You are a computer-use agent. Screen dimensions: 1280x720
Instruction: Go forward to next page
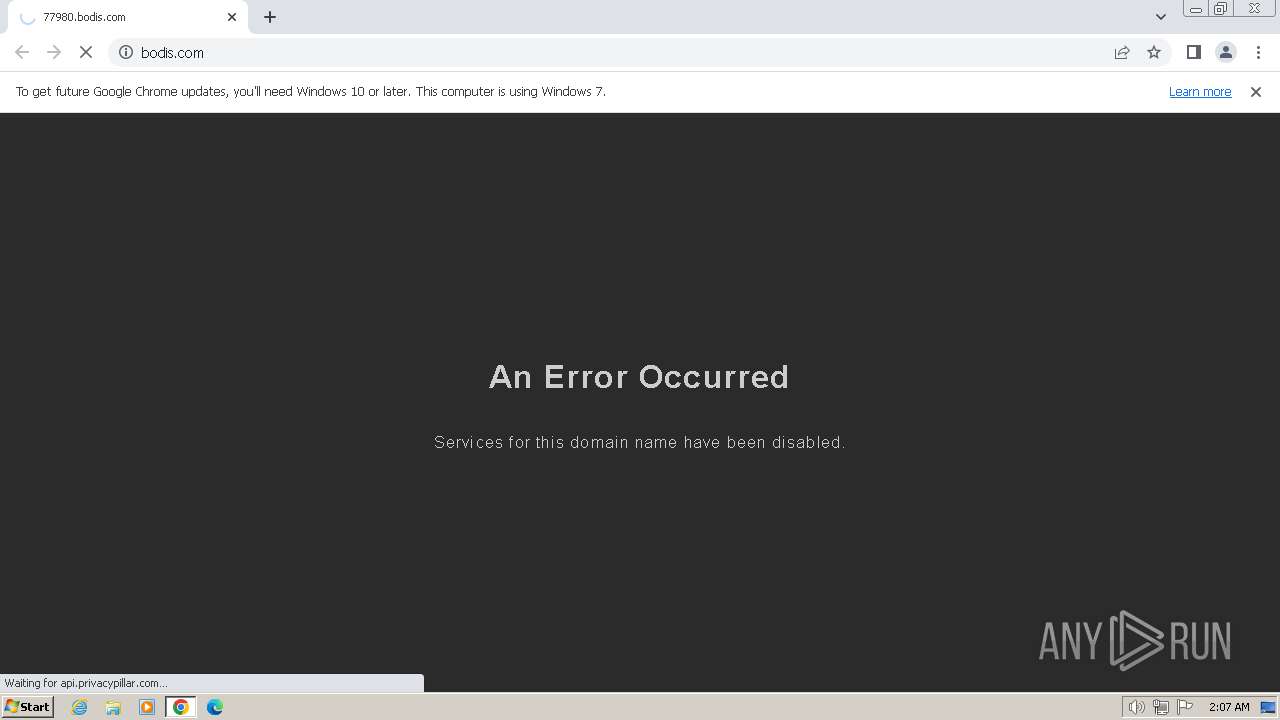click(x=54, y=52)
